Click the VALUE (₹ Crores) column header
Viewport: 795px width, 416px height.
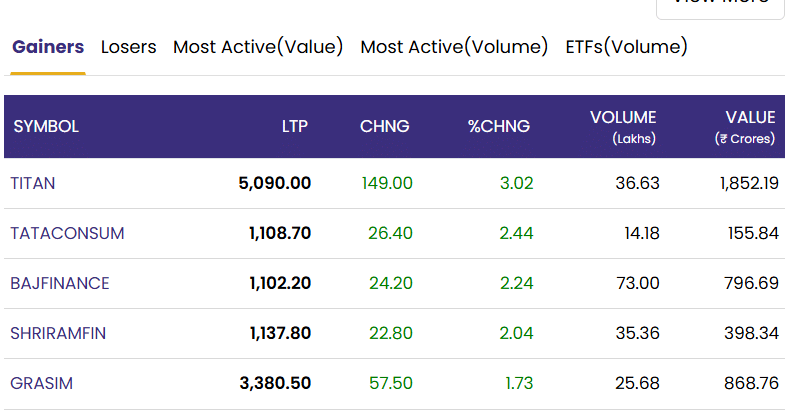[745, 127]
